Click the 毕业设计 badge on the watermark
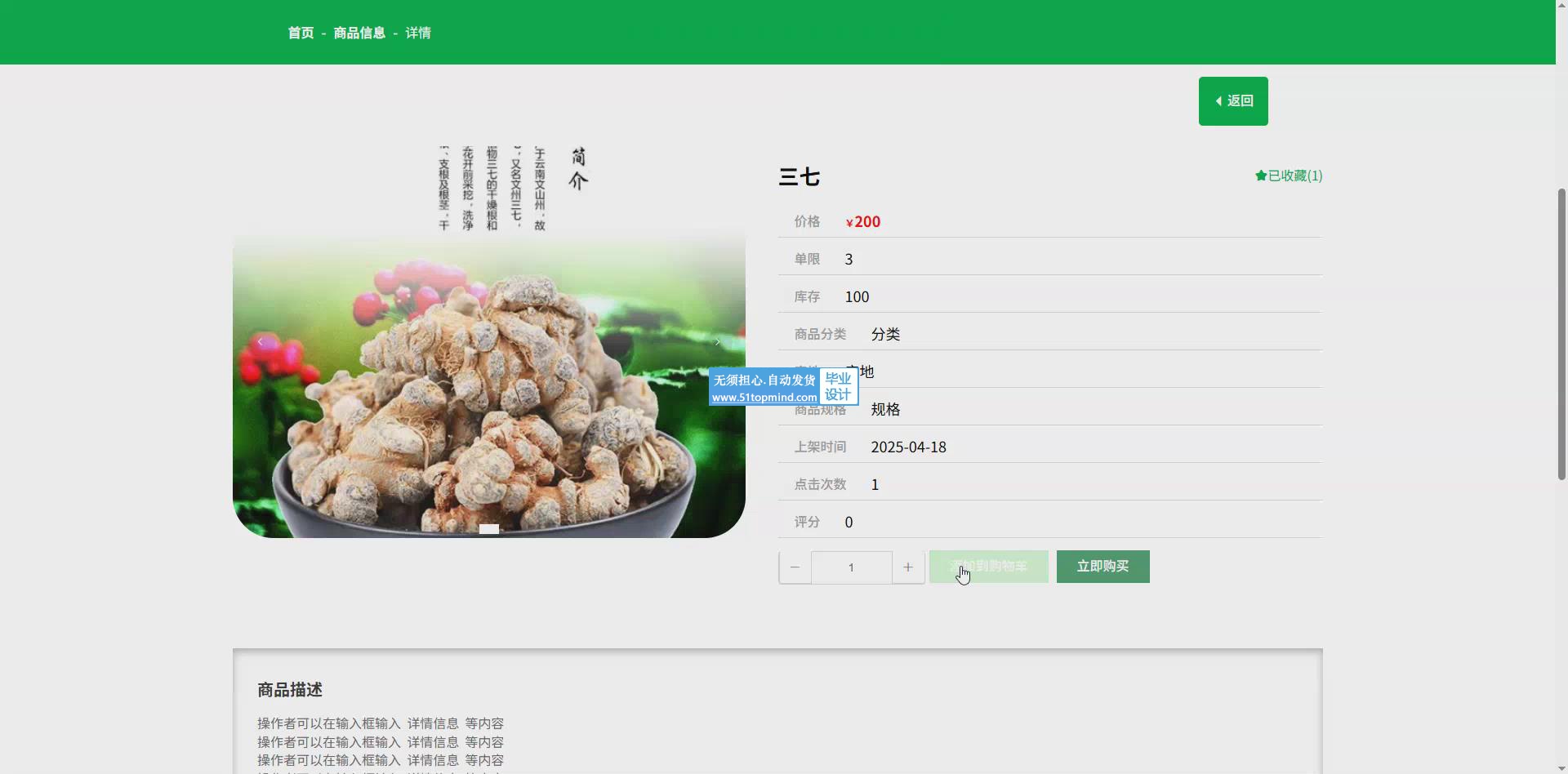Screen dimensions: 1568x774 click(838, 386)
